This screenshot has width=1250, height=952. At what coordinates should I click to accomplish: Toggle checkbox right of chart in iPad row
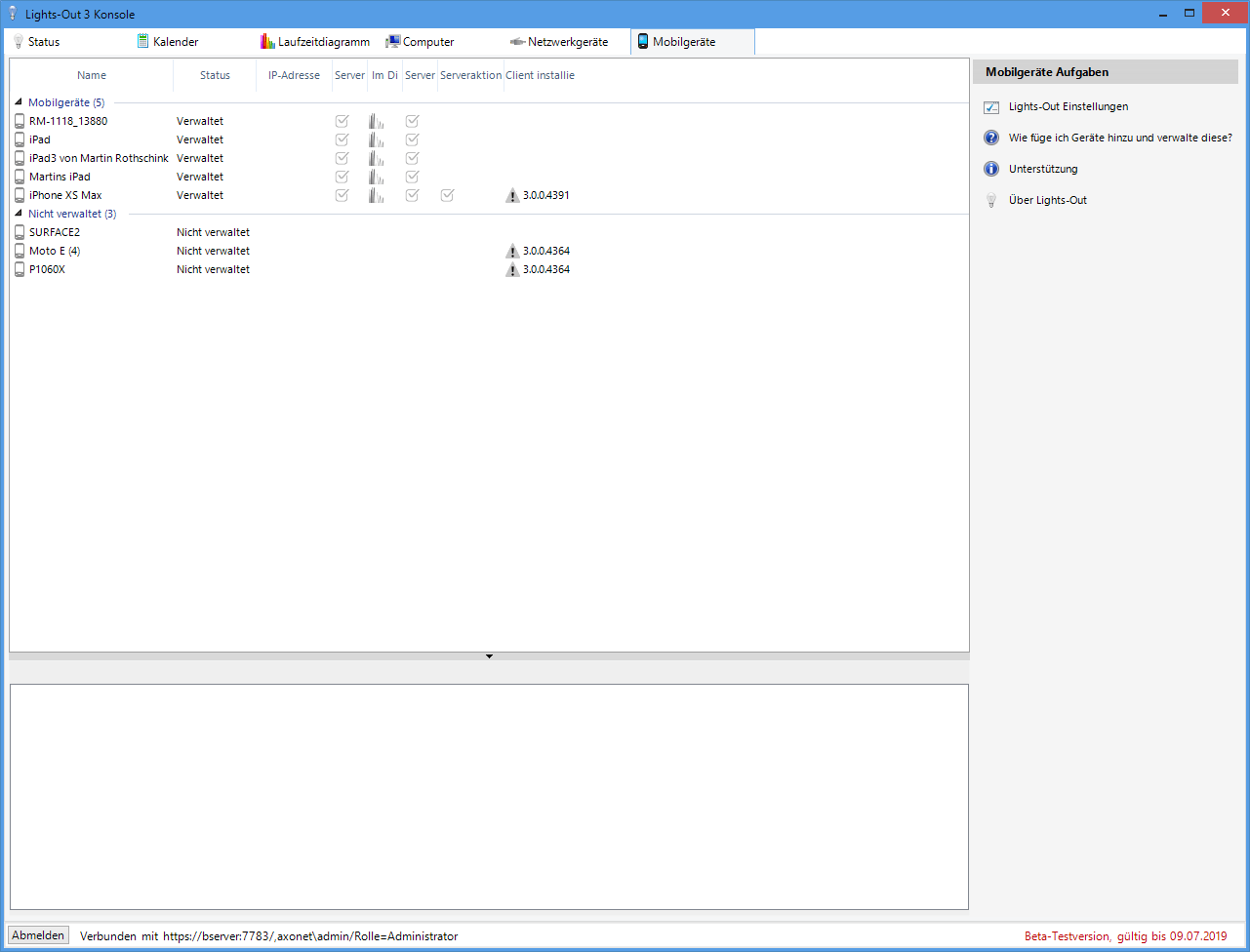[x=412, y=139]
